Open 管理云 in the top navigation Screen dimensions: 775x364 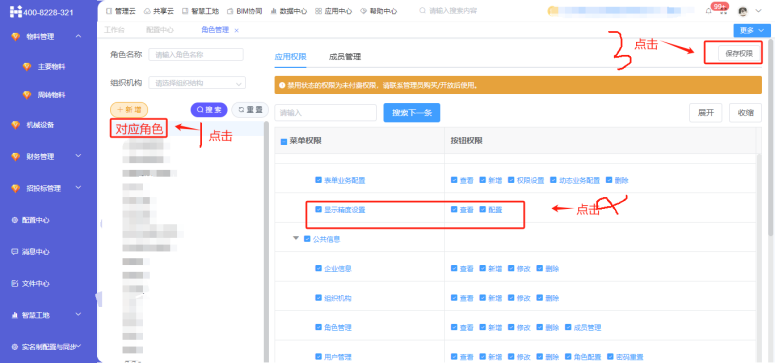tap(121, 11)
